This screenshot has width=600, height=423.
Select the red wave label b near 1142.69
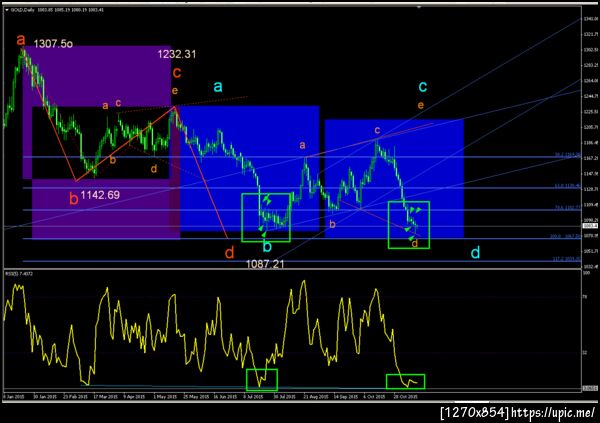pyautogui.click(x=74, y=199)
